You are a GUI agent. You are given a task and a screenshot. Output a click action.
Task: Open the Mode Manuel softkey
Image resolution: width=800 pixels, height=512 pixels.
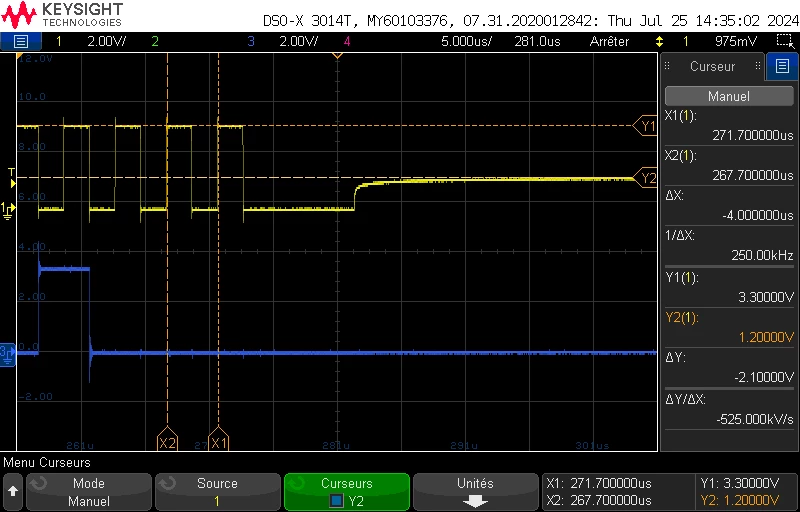pyautogui.click(x=89, y=492)
